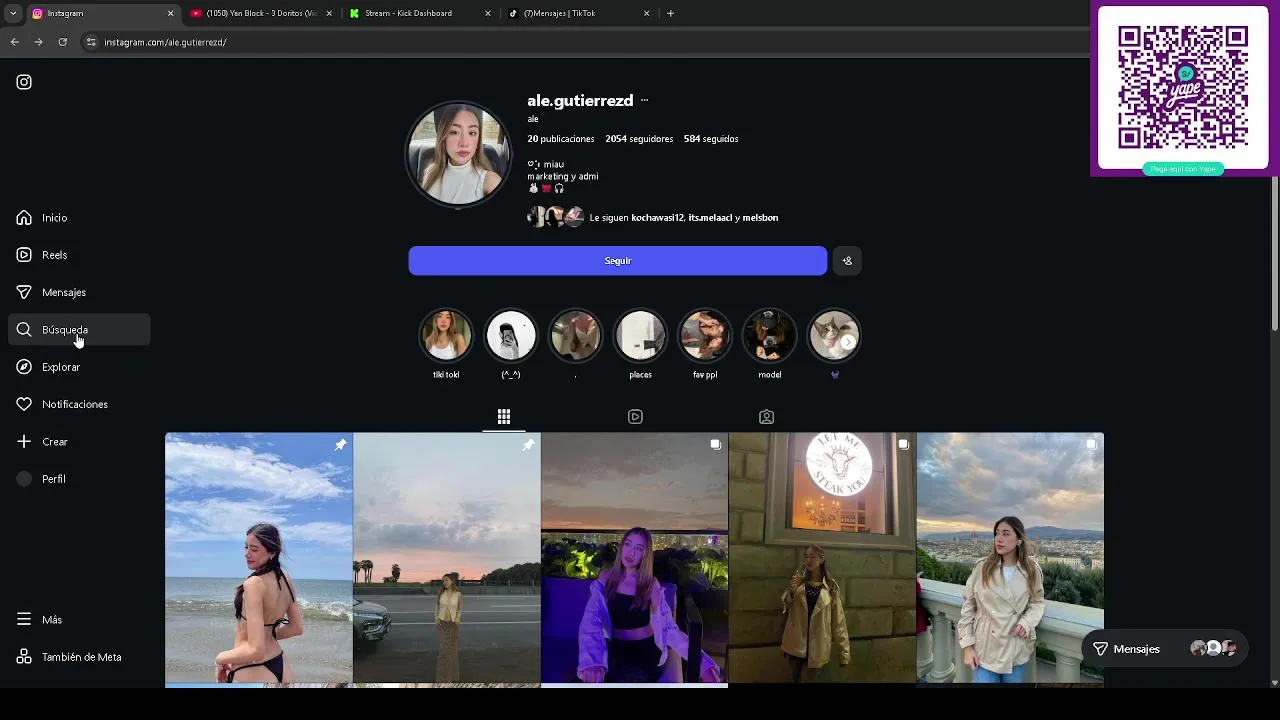The image size is (1280, 720).
Task: Open its.melaacl follower link
Action: (710, 217)
